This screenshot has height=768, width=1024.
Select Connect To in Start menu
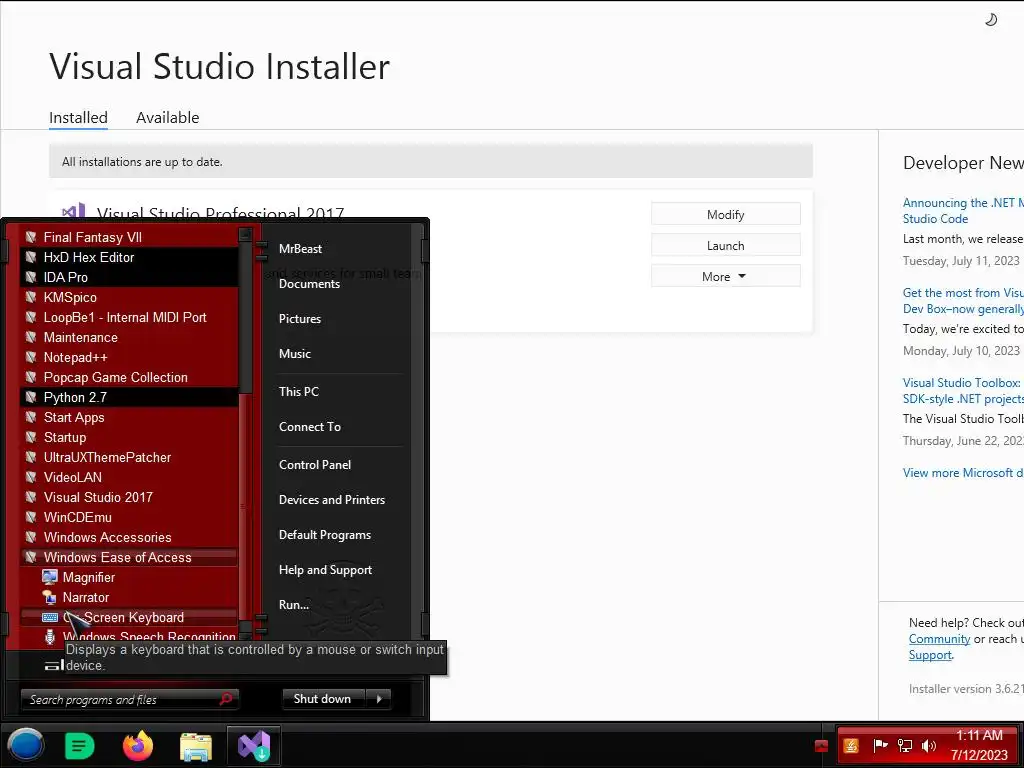point(310,427)
